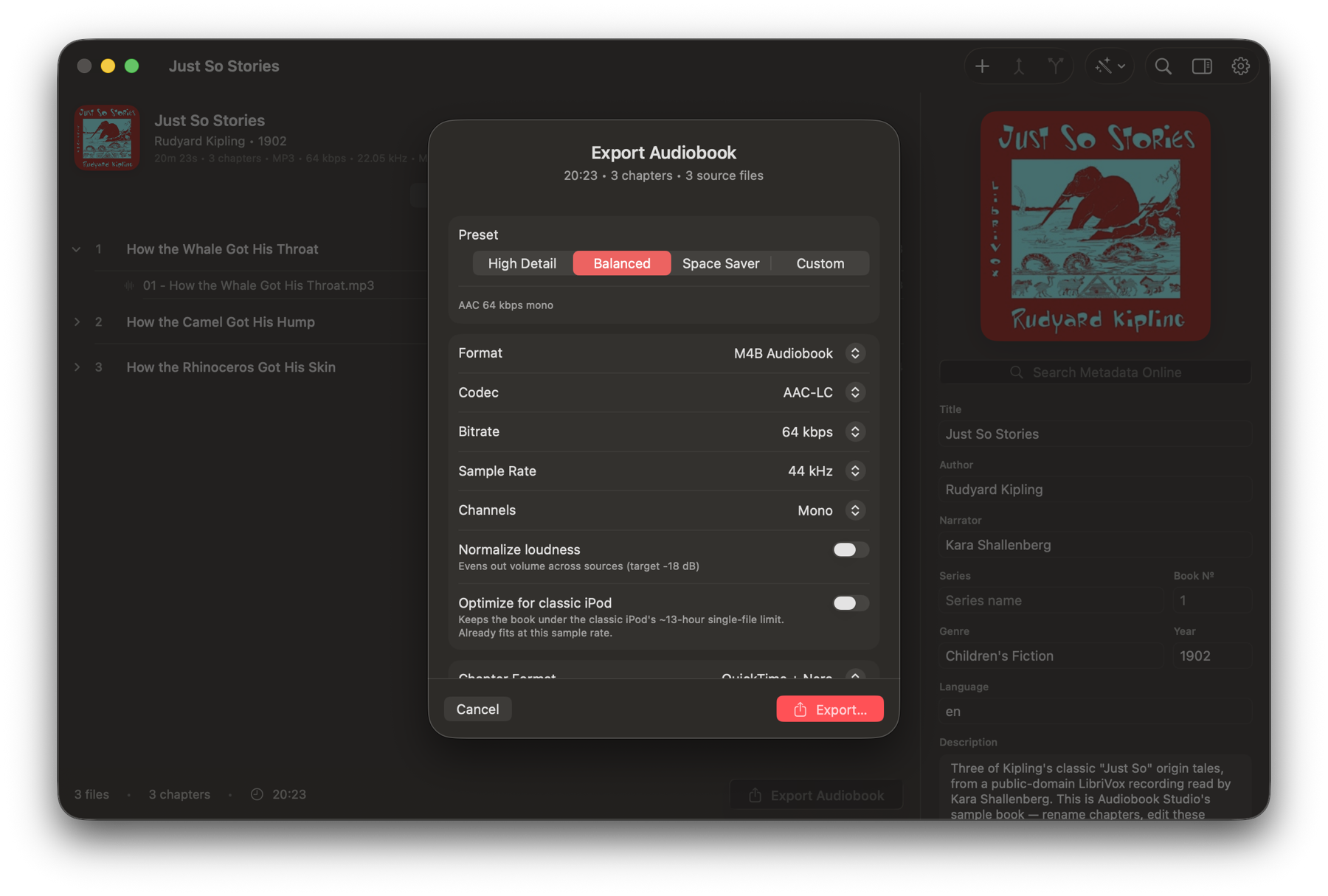Click the Author field Rudyard Kipling
The width and height of the screenshot is (1328, 896).
coord(1095,490)
